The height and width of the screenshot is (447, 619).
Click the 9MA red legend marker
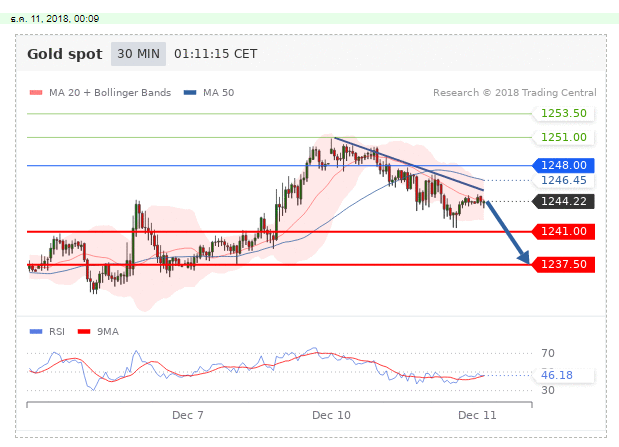84,331
